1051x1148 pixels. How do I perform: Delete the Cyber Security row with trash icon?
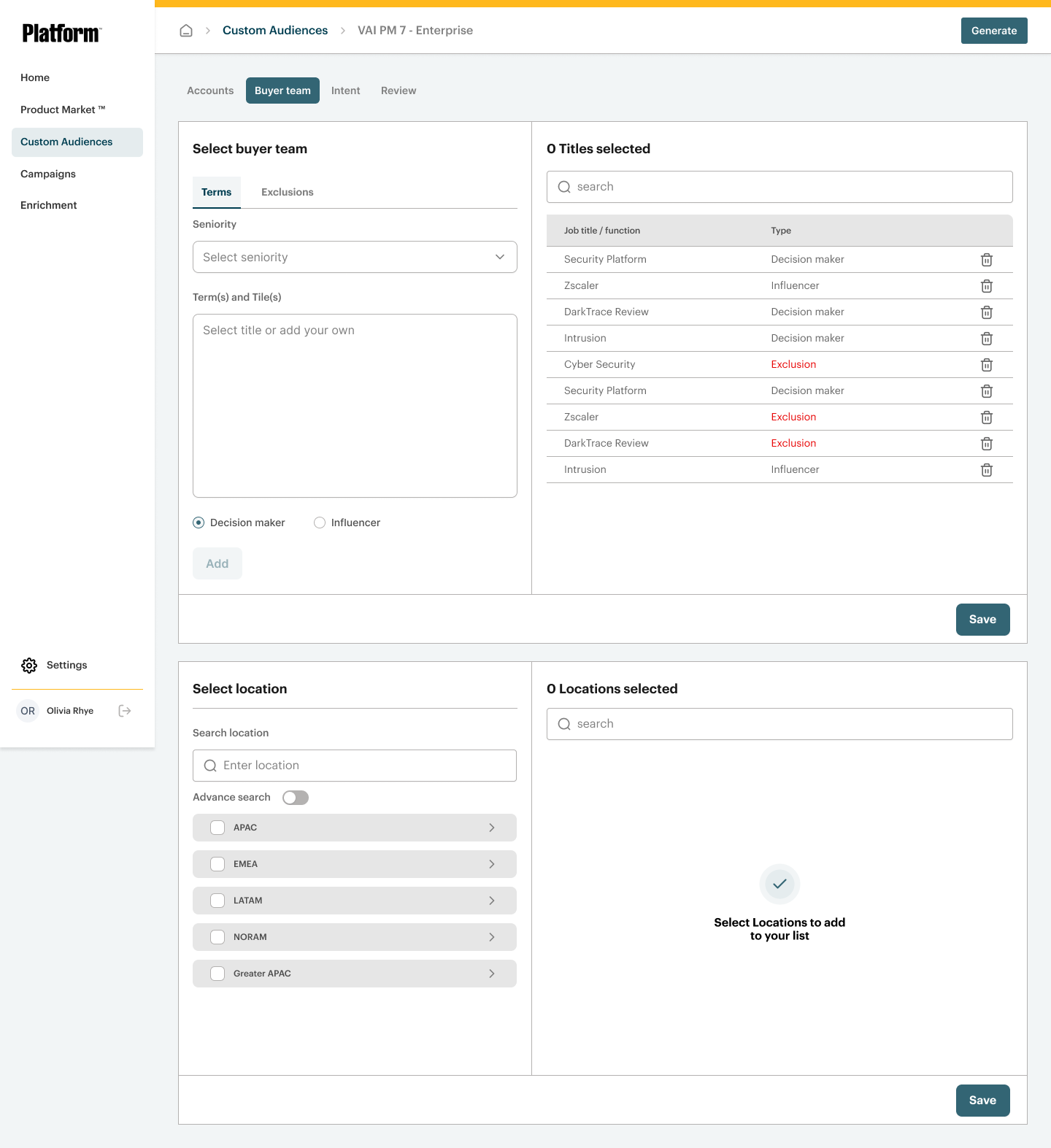pos(986,365)
